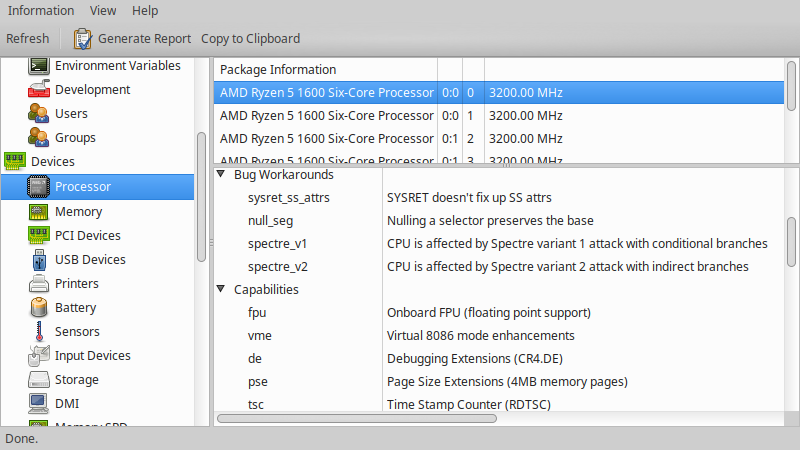
Task: Select Users in the sidebar
Action: click(71, 114)
